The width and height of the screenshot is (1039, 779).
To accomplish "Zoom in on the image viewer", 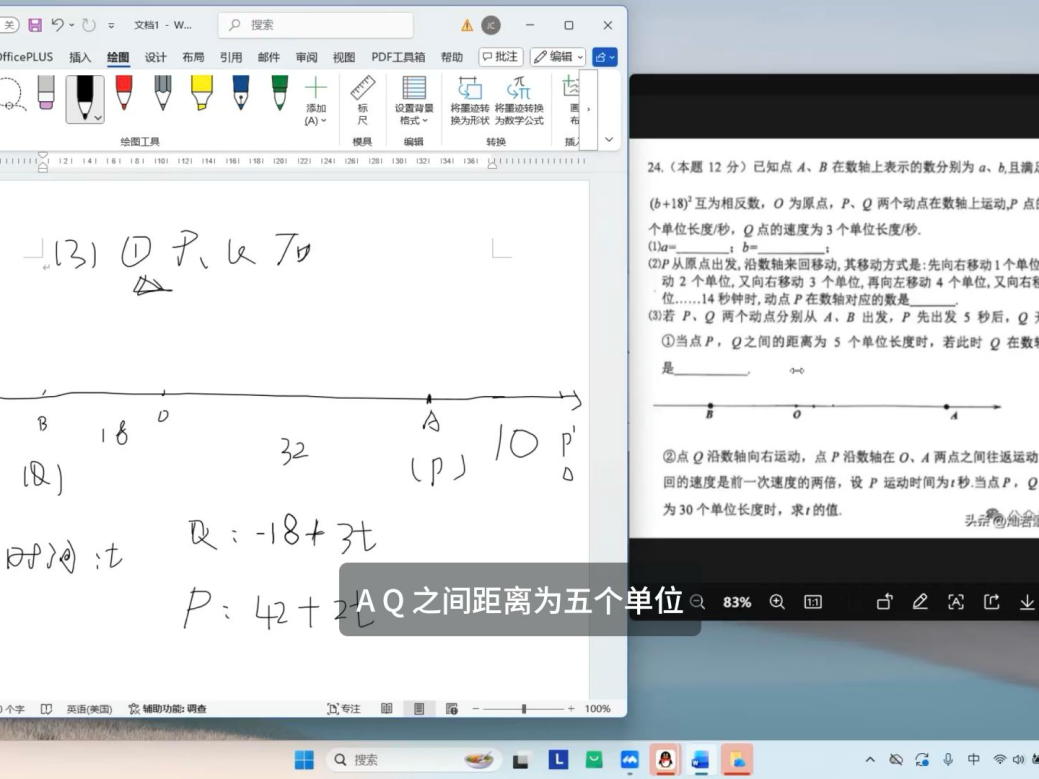I will pos(777,602).
